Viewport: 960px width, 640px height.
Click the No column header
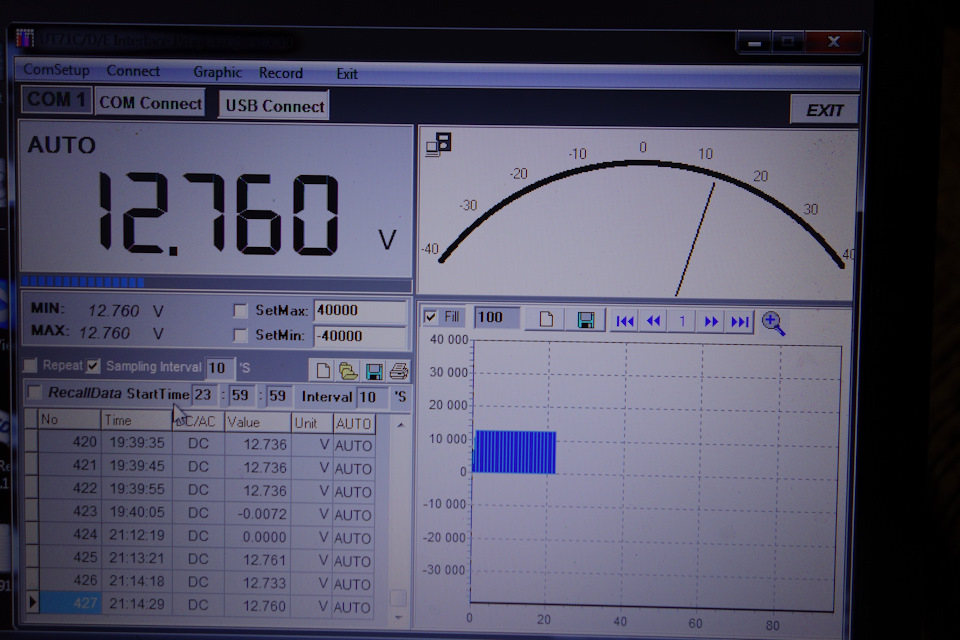[69, 420]
